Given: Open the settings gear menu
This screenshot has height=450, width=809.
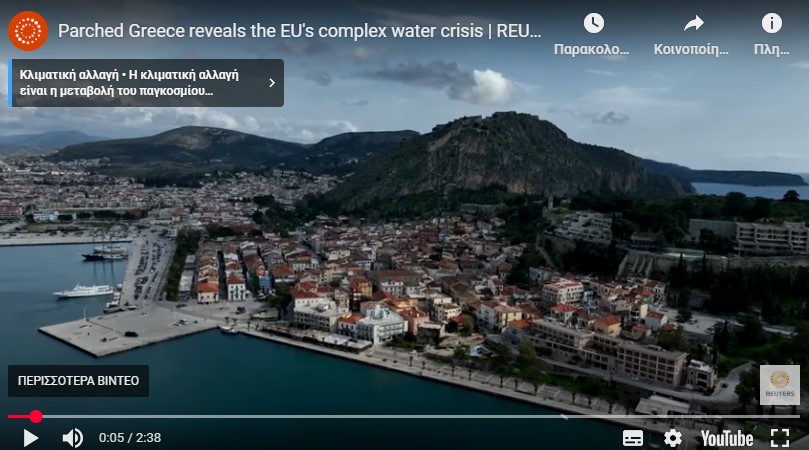Looking at the screenshot, I should pyautogui.click(x=672, y=438).
